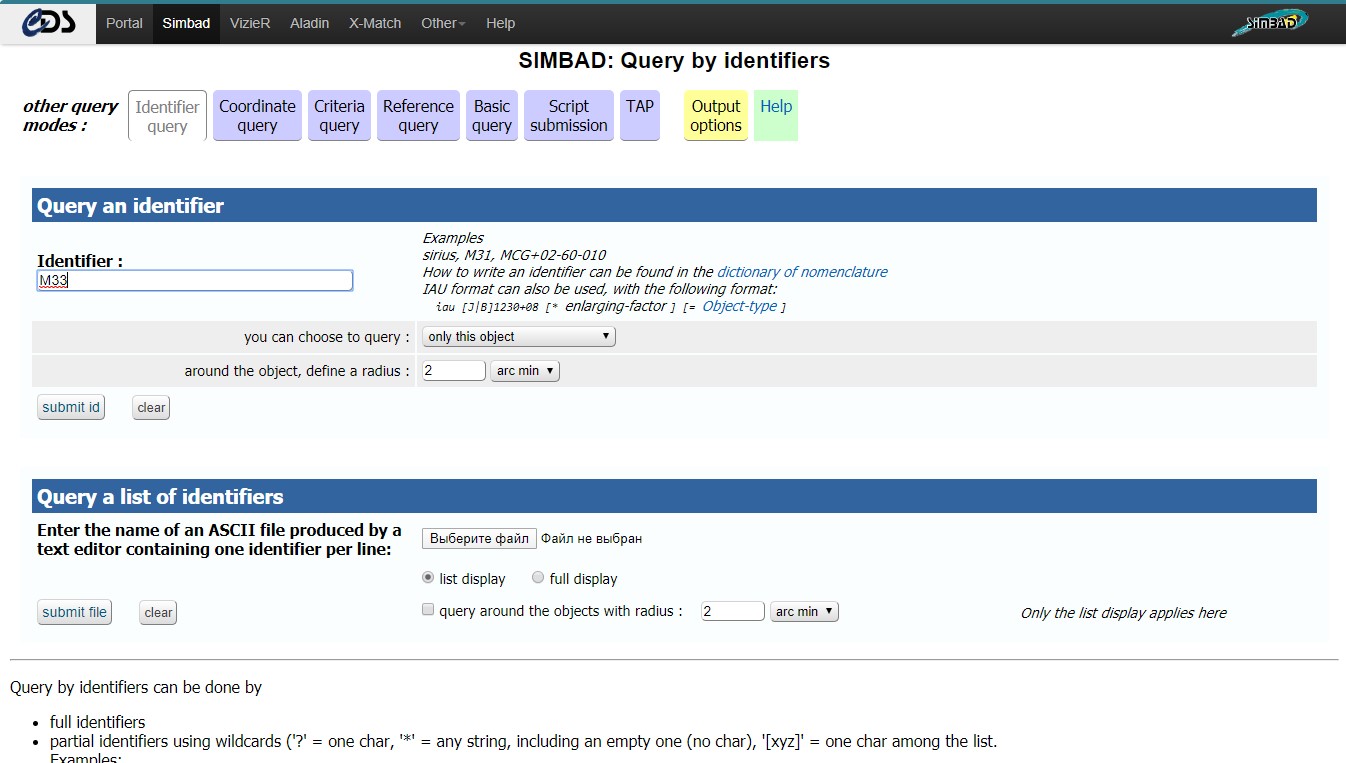This screenshot has height=763, width=1346.
Task: Click the 'Query a list of identifiers' header
Action: click(x=674, y=496)
